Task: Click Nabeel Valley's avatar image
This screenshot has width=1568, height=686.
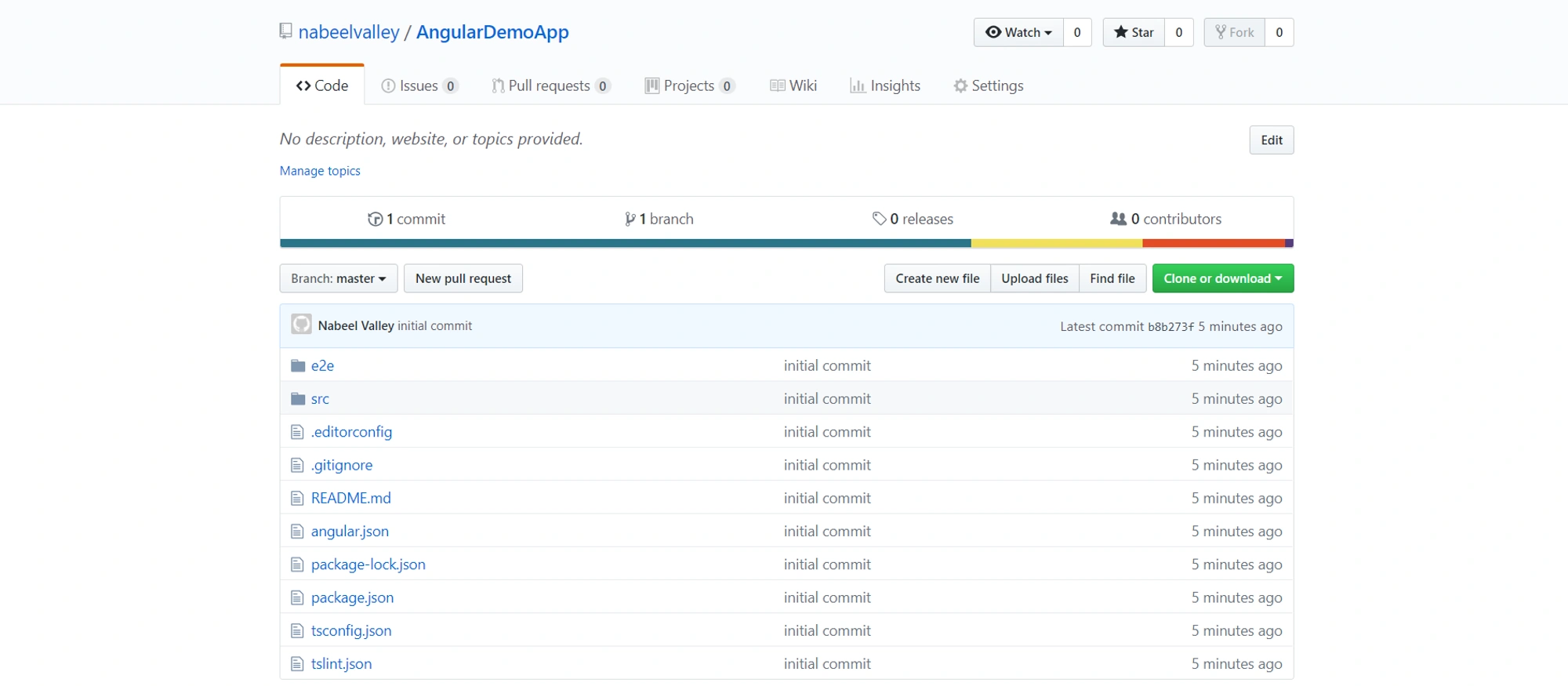Action: click(301, 325)
